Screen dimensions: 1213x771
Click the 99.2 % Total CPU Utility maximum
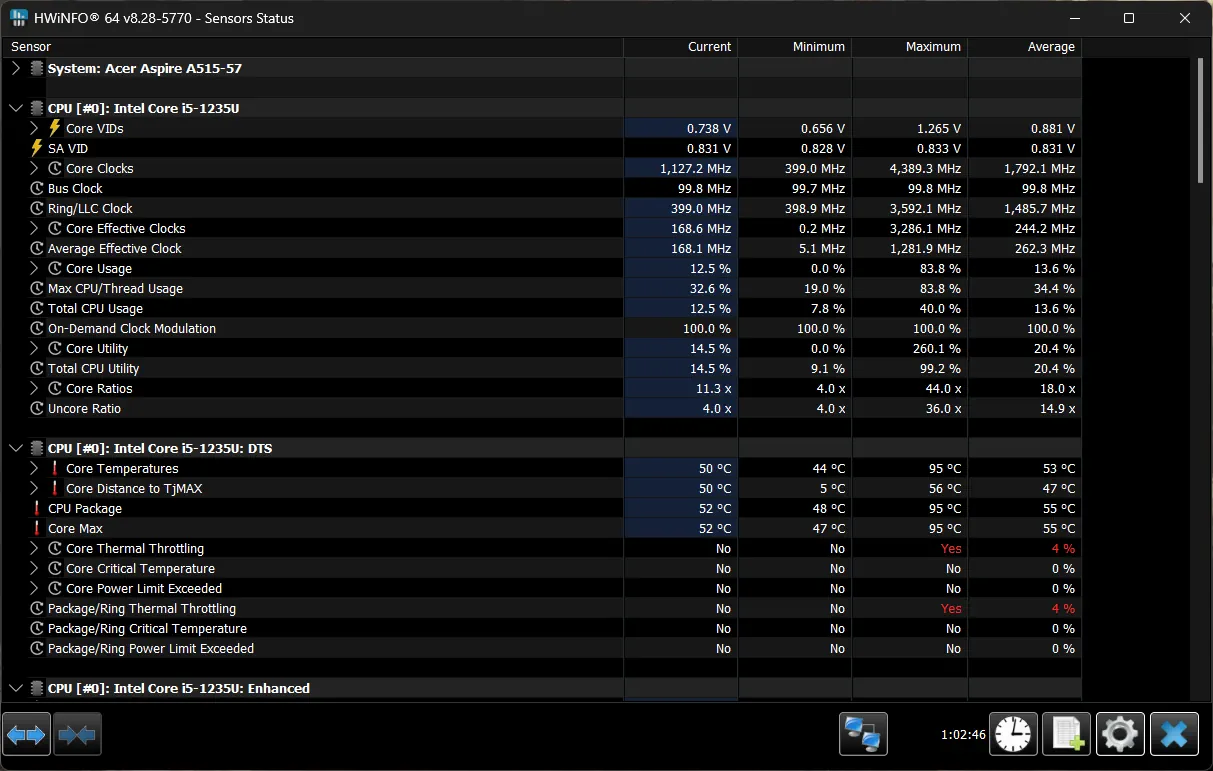942,368
